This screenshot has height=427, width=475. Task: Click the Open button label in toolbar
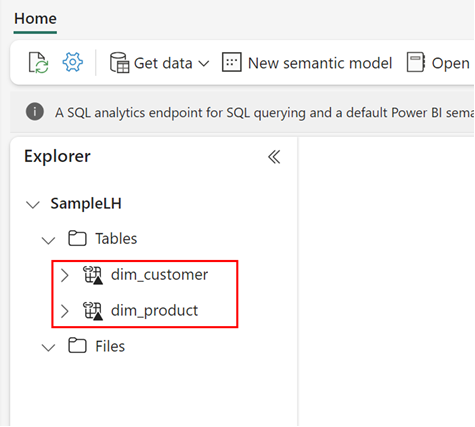pyautogui.click(x=451, y=63)
